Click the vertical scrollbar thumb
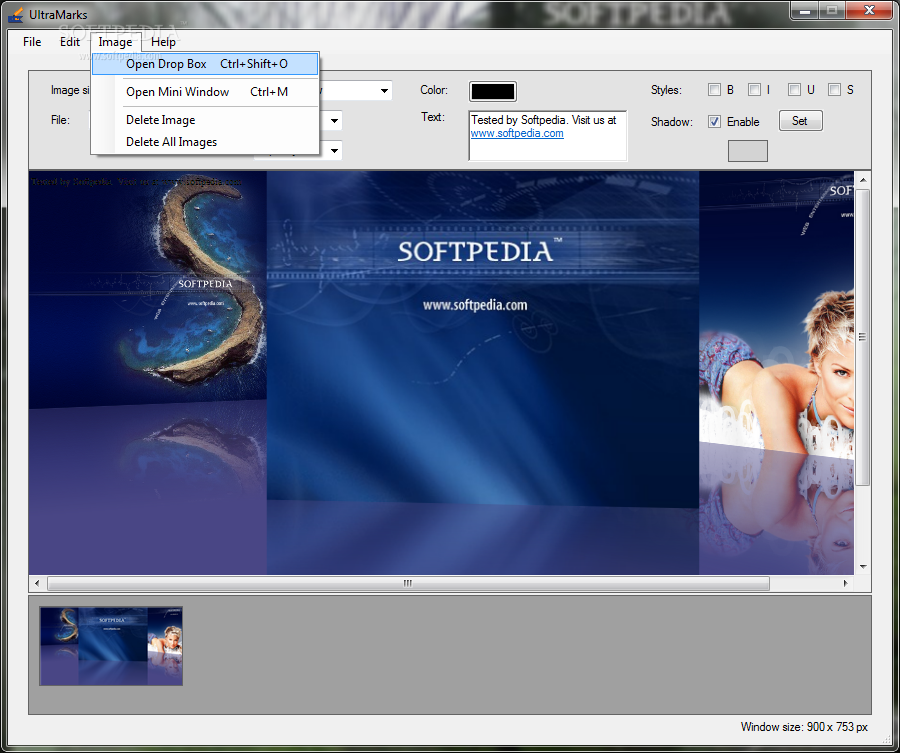 (863, 337)
